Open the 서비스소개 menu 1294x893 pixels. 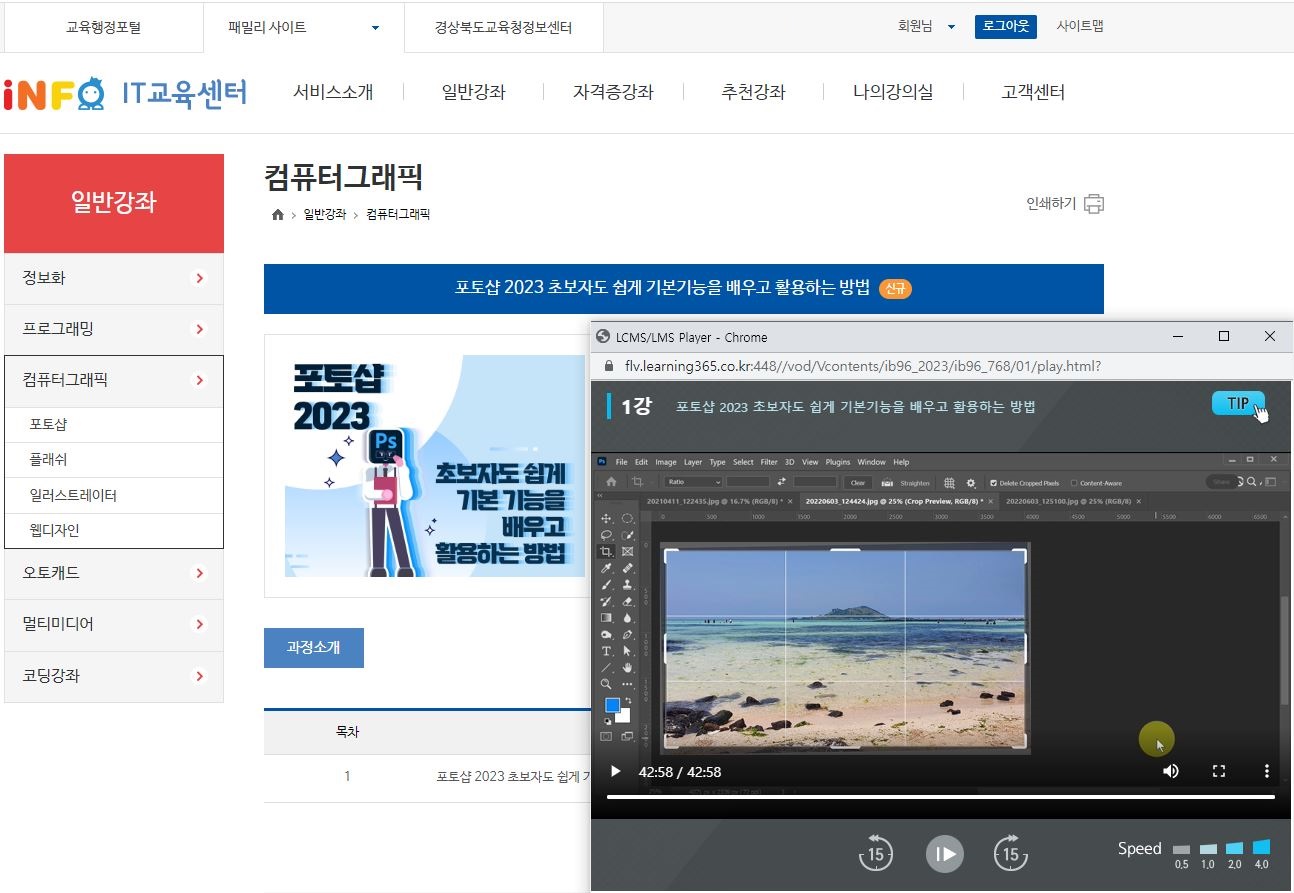333,92
